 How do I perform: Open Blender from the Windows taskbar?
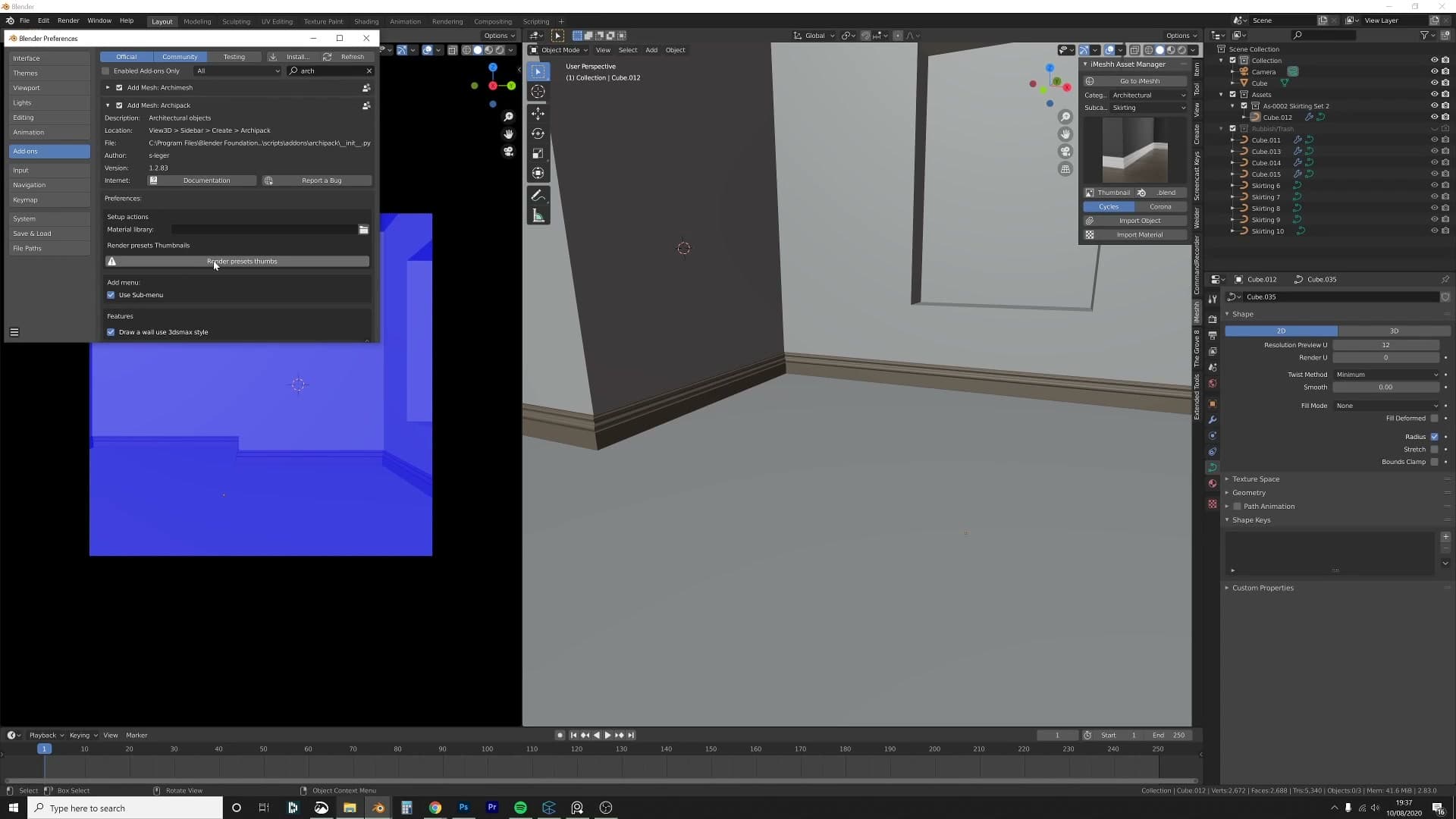[x=378, y=808]
